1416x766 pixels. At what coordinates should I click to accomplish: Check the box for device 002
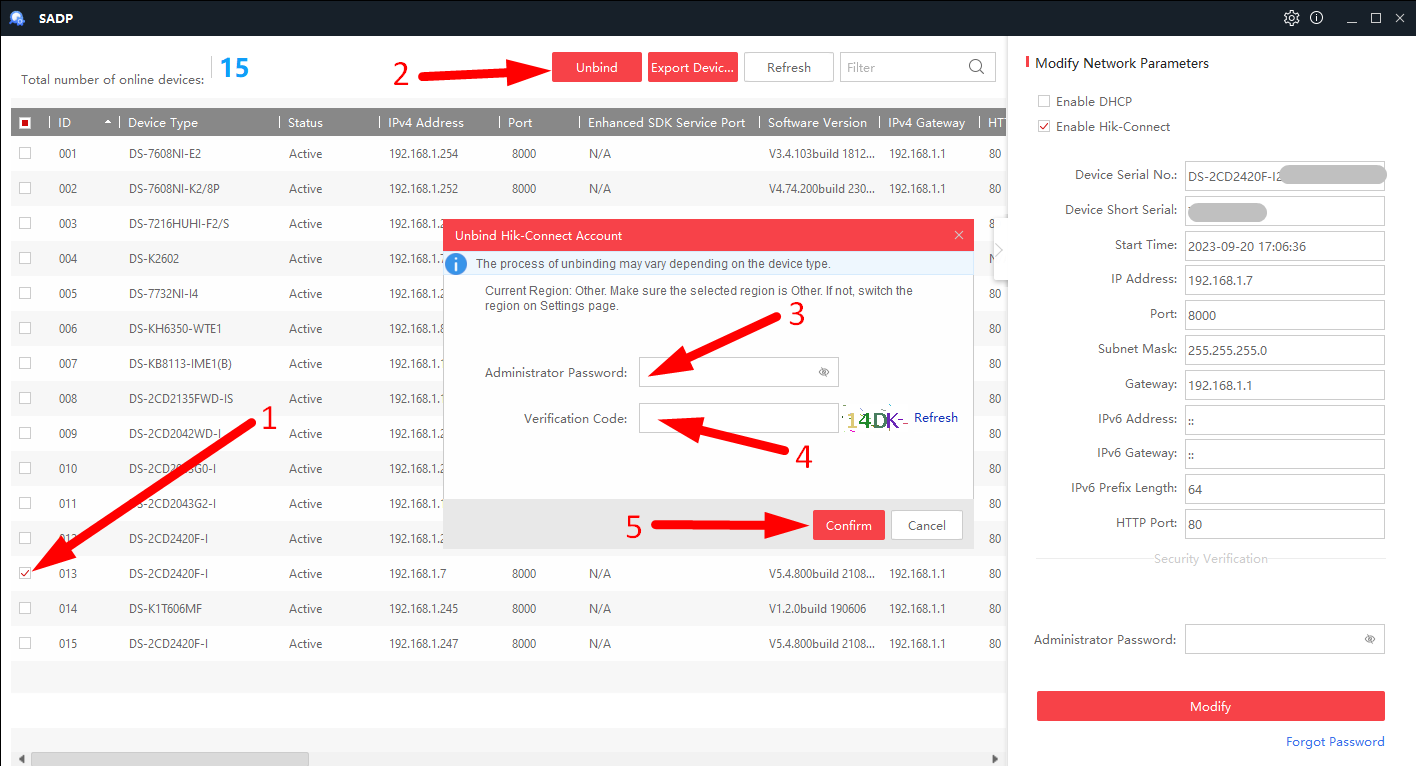pyautogui.click(x=25, y=188)
